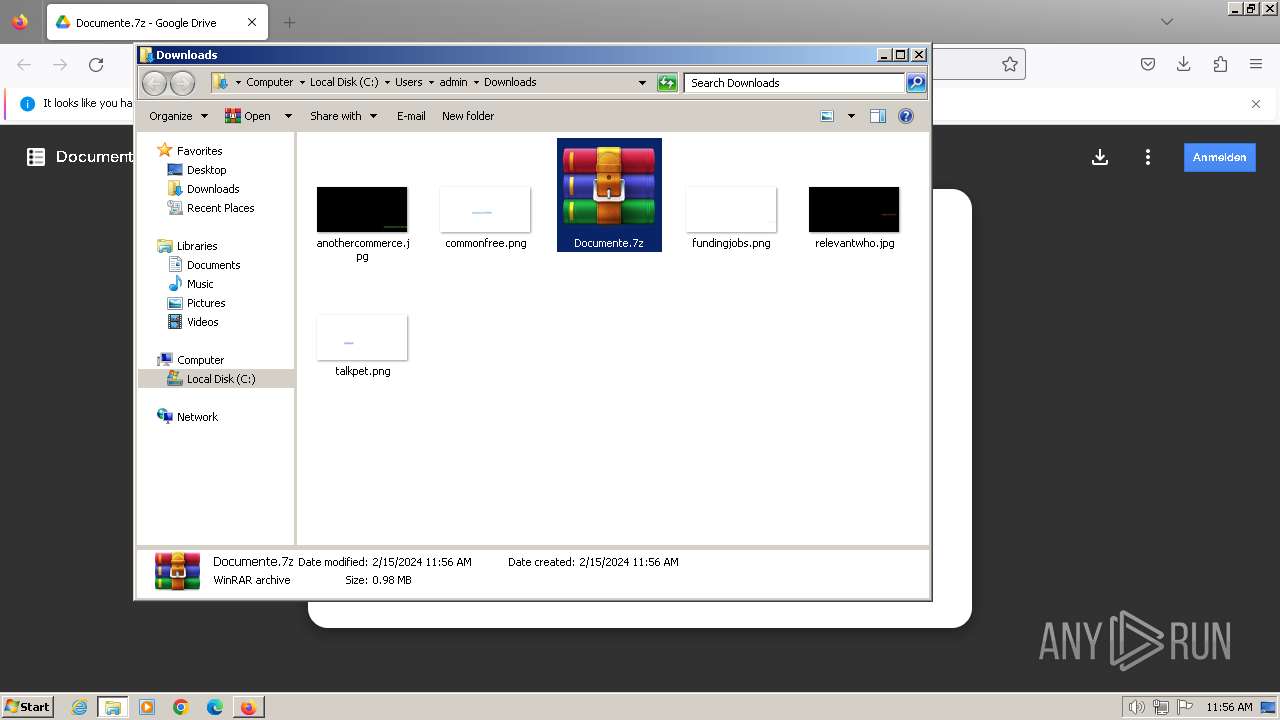Click the Anmelden sign-in button
The image size is (1280, 720).
(x=1219, y=157)
